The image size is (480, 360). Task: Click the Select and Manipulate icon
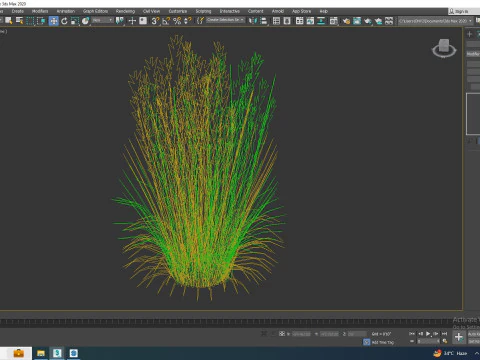click(132, 21)
